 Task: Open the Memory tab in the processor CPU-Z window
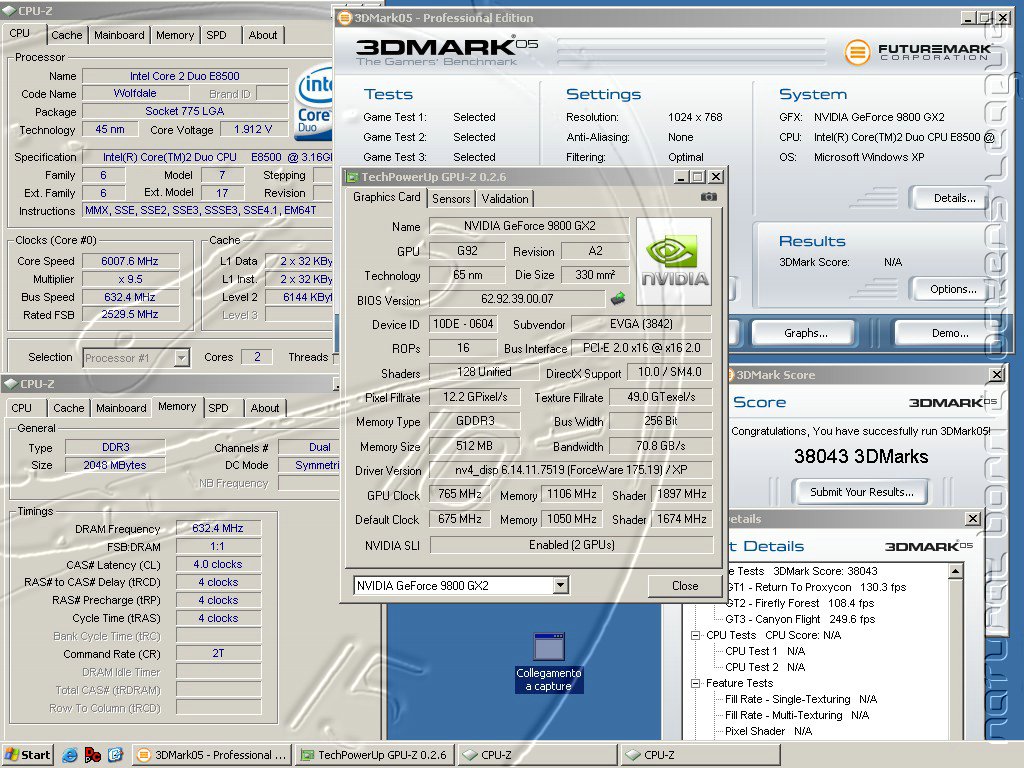click(x=174, y=35)
